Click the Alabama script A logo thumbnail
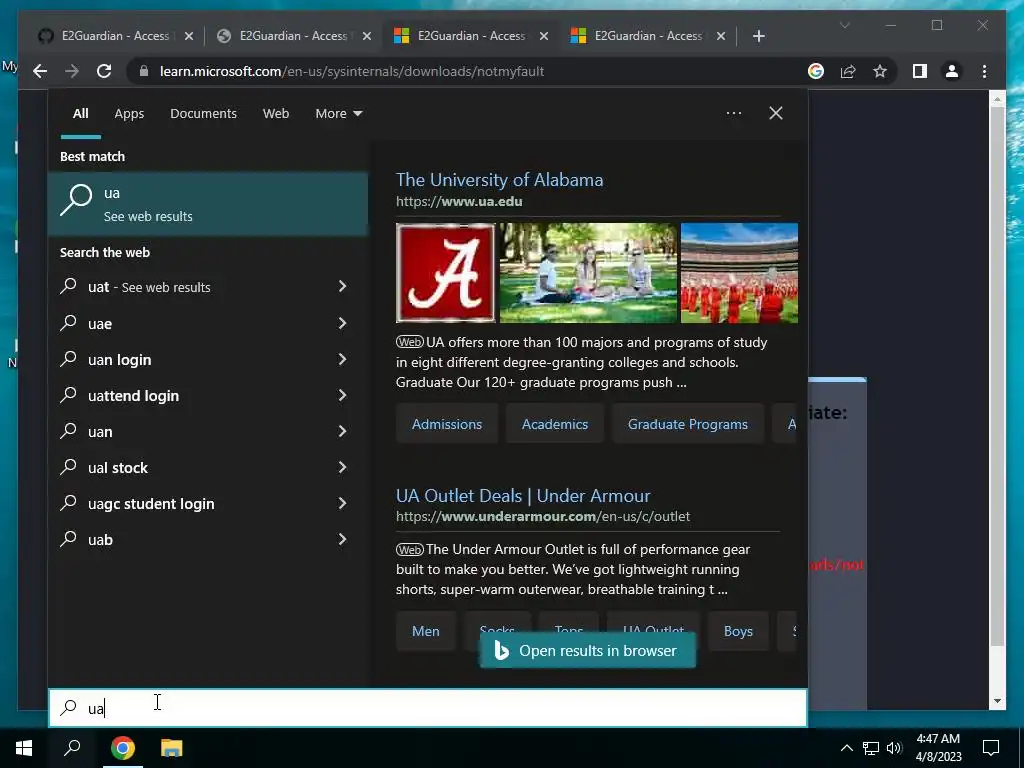This screenshot has height=768, width=1024. coord(445,273)
